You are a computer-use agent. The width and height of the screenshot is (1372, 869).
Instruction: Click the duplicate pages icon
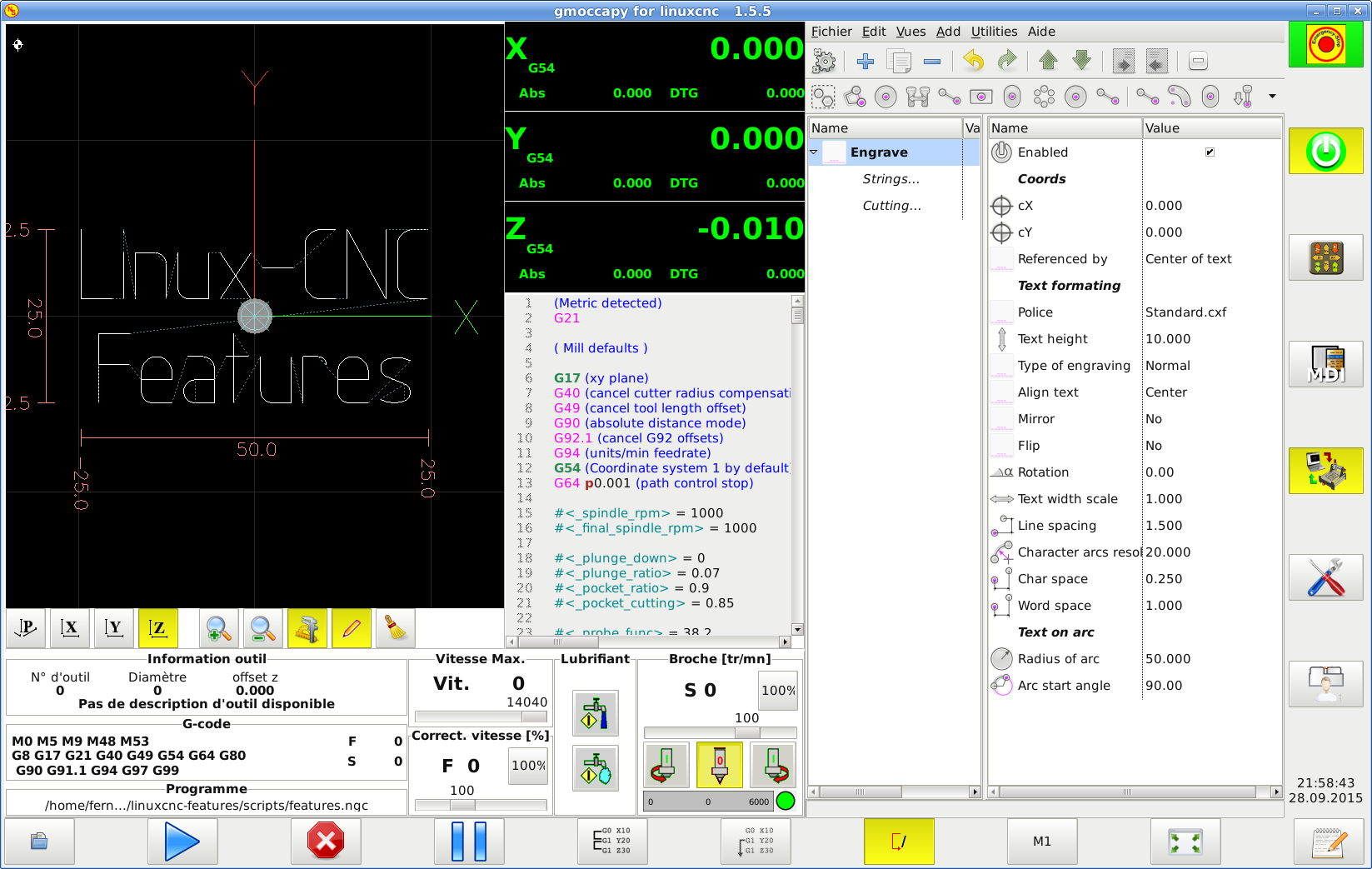899,61
